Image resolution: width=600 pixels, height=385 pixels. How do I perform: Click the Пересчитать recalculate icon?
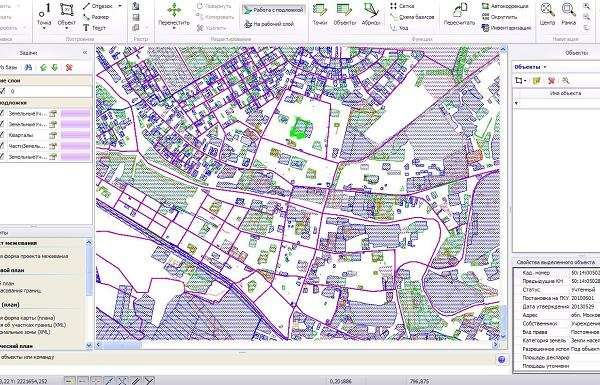tap(459, 15)
